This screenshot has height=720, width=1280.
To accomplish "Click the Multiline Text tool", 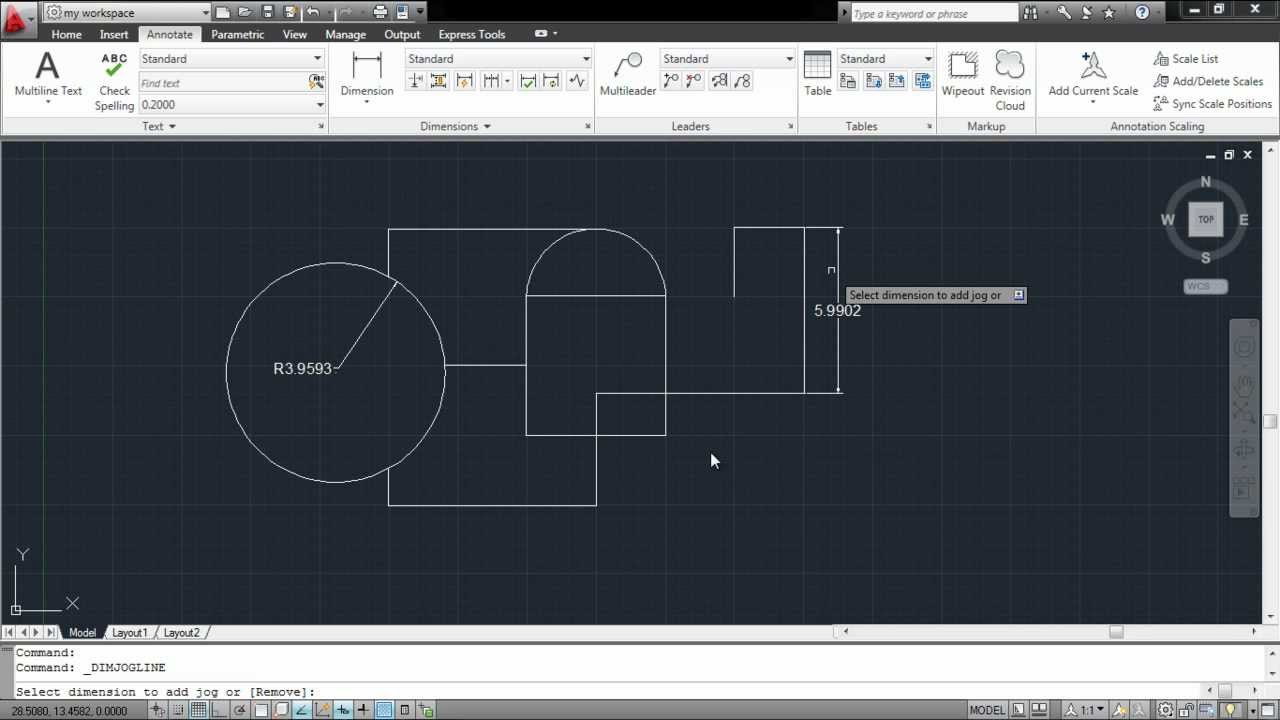I will tap(48, 77).
